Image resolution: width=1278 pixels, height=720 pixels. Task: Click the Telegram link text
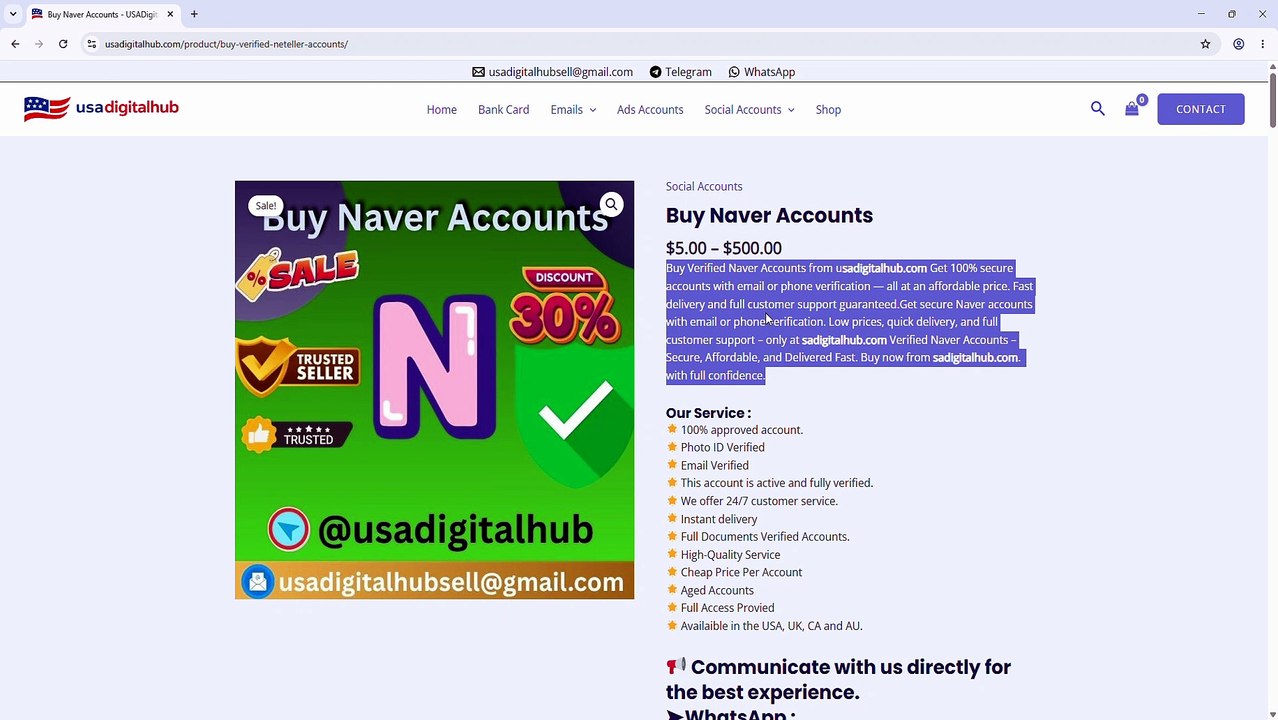coord(688,72)
